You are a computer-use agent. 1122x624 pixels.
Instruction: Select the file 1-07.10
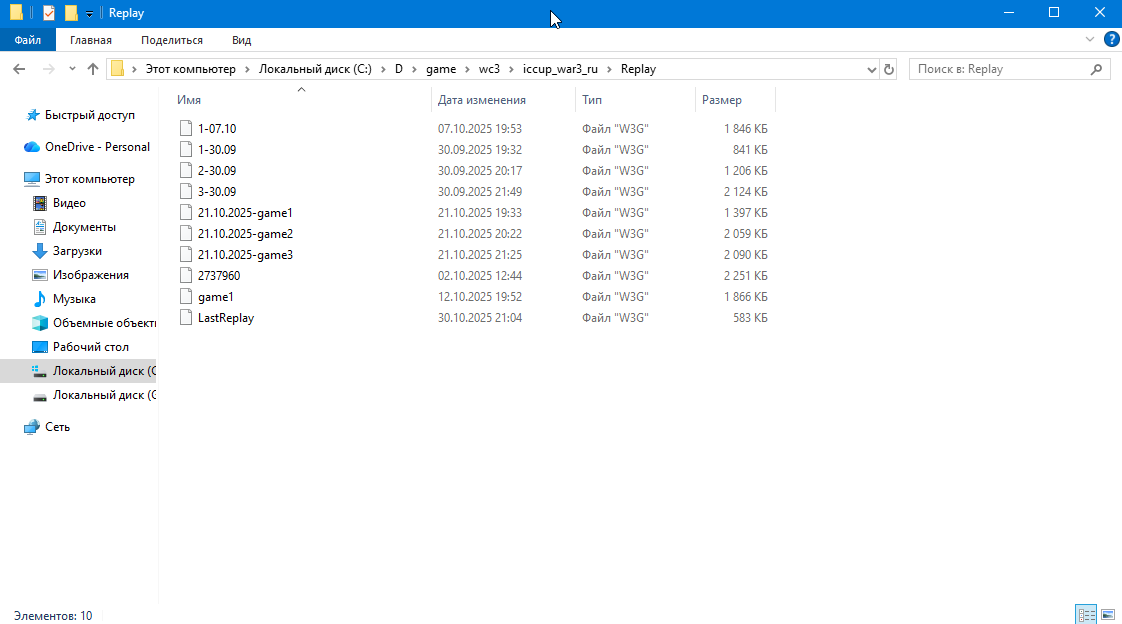[x=217, y=129]
